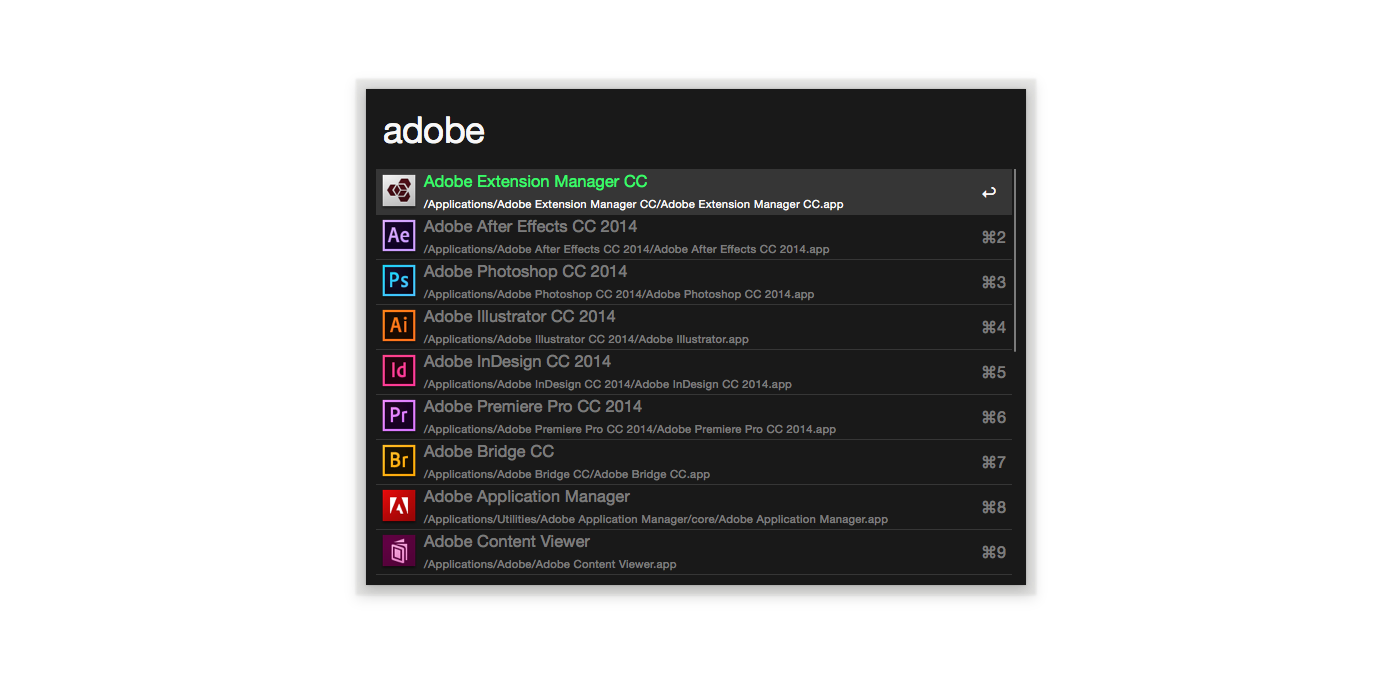Click the Adobe Bridge CC.app path text

tap(567, 474)
